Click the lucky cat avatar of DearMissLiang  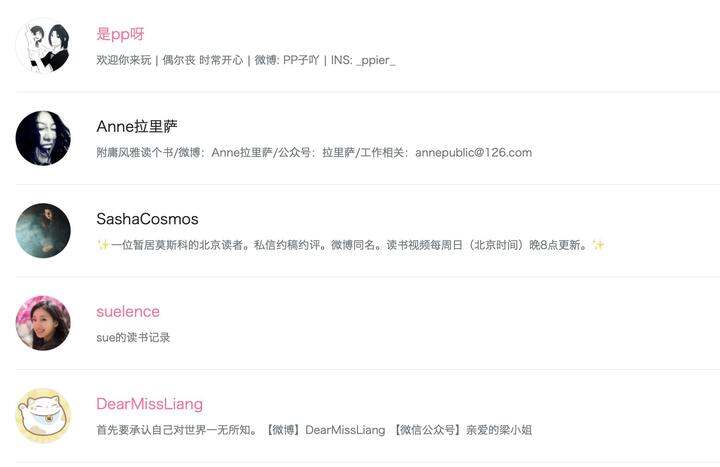[43, 415]
